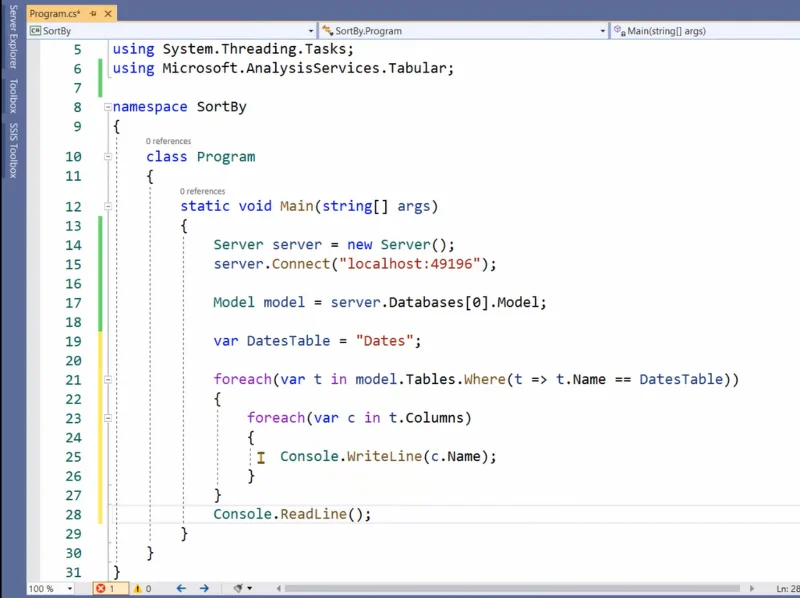The height and width of the screenshot is (598, 800).
Task: Navigate backward with the left arrow
Action: [x=181, y=589]
